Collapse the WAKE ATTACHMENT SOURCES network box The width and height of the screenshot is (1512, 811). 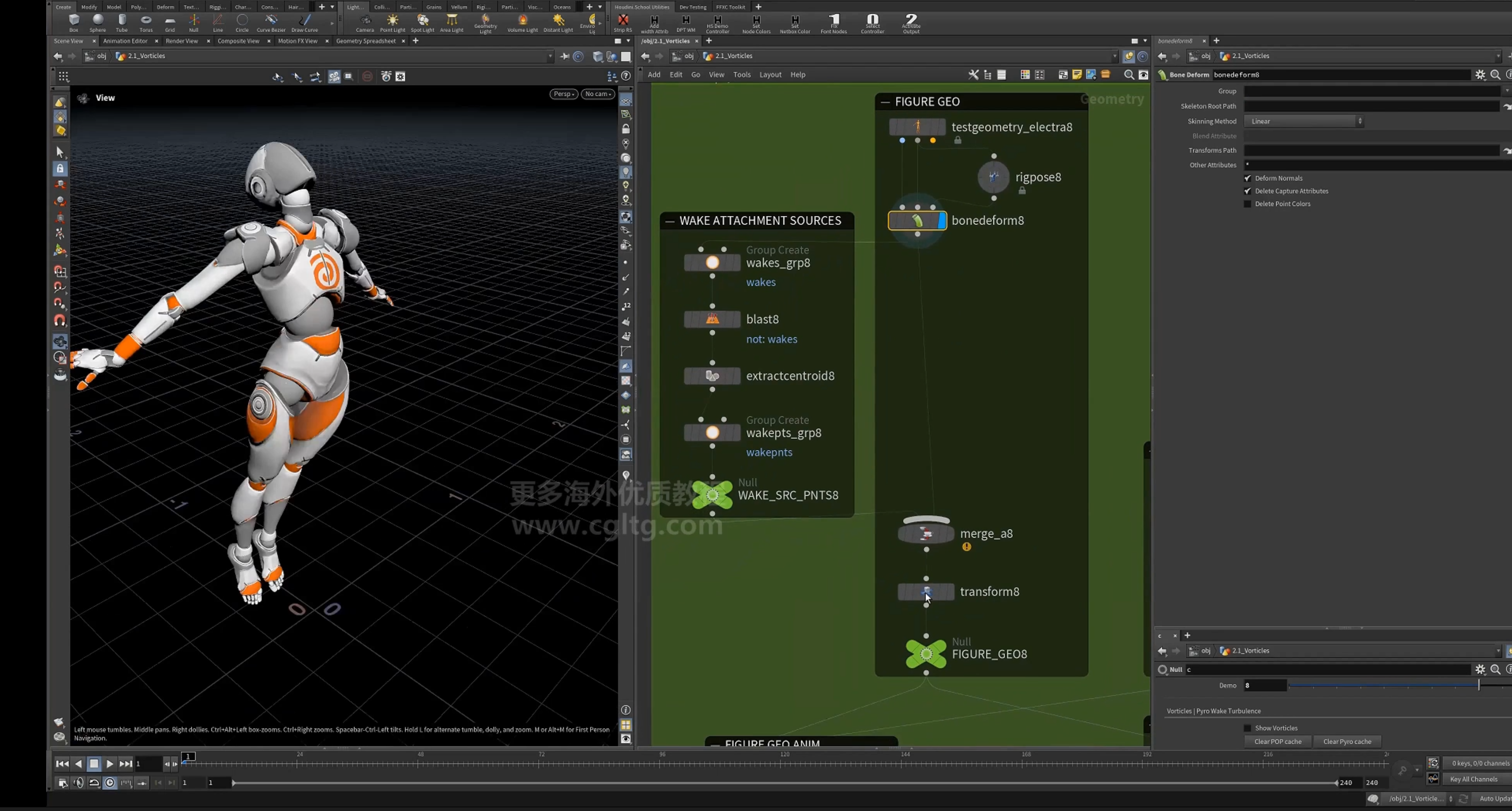pyautogui.click(x=670, y=221)
